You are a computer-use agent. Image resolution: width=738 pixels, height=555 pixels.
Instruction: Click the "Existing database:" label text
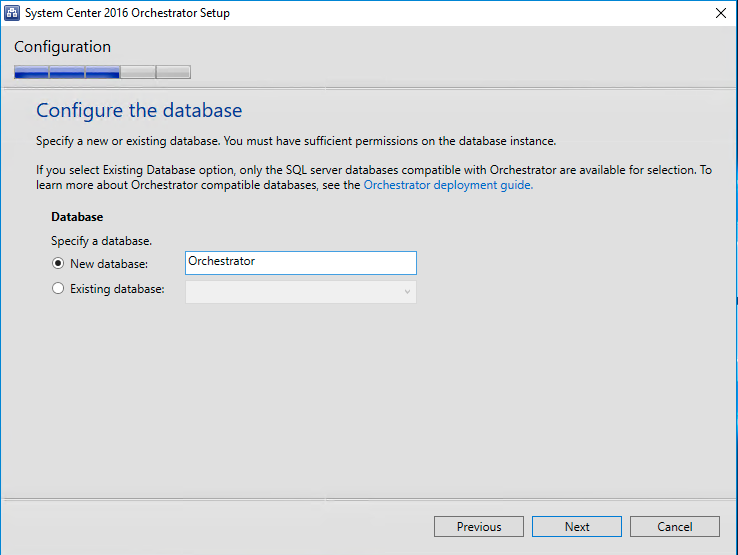[117, 289]
